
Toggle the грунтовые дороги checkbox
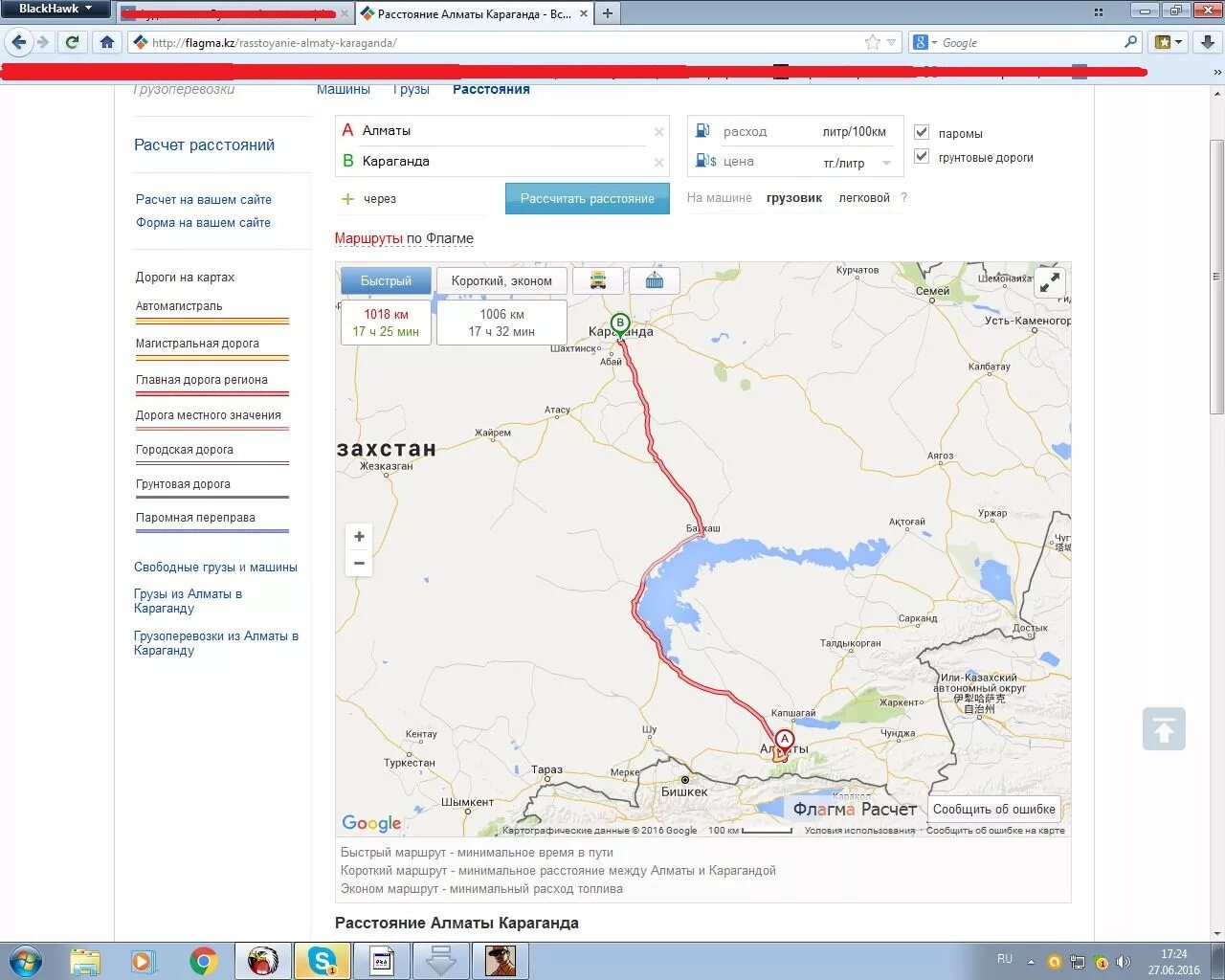click(x=922, y=156)
